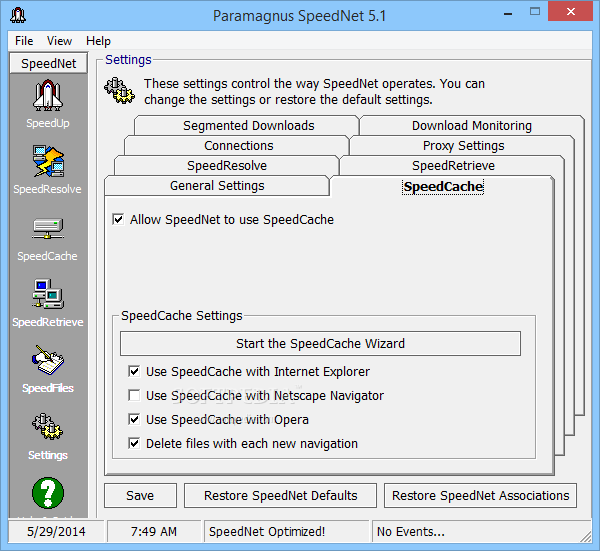The height and width of the screenshot is (551, 600).
Task: Click the green help question mark icon
Action: tap(48, 493)
